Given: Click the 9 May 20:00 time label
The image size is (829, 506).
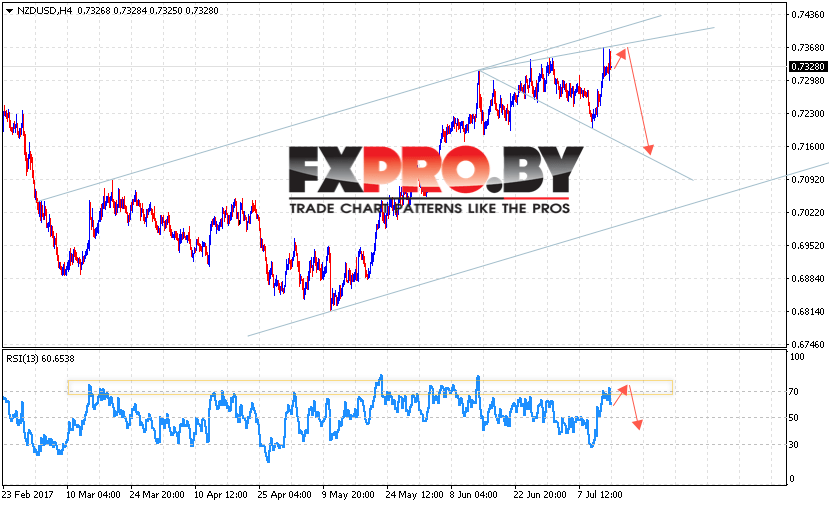Looking at the screenshot, I should pos(348,495).
